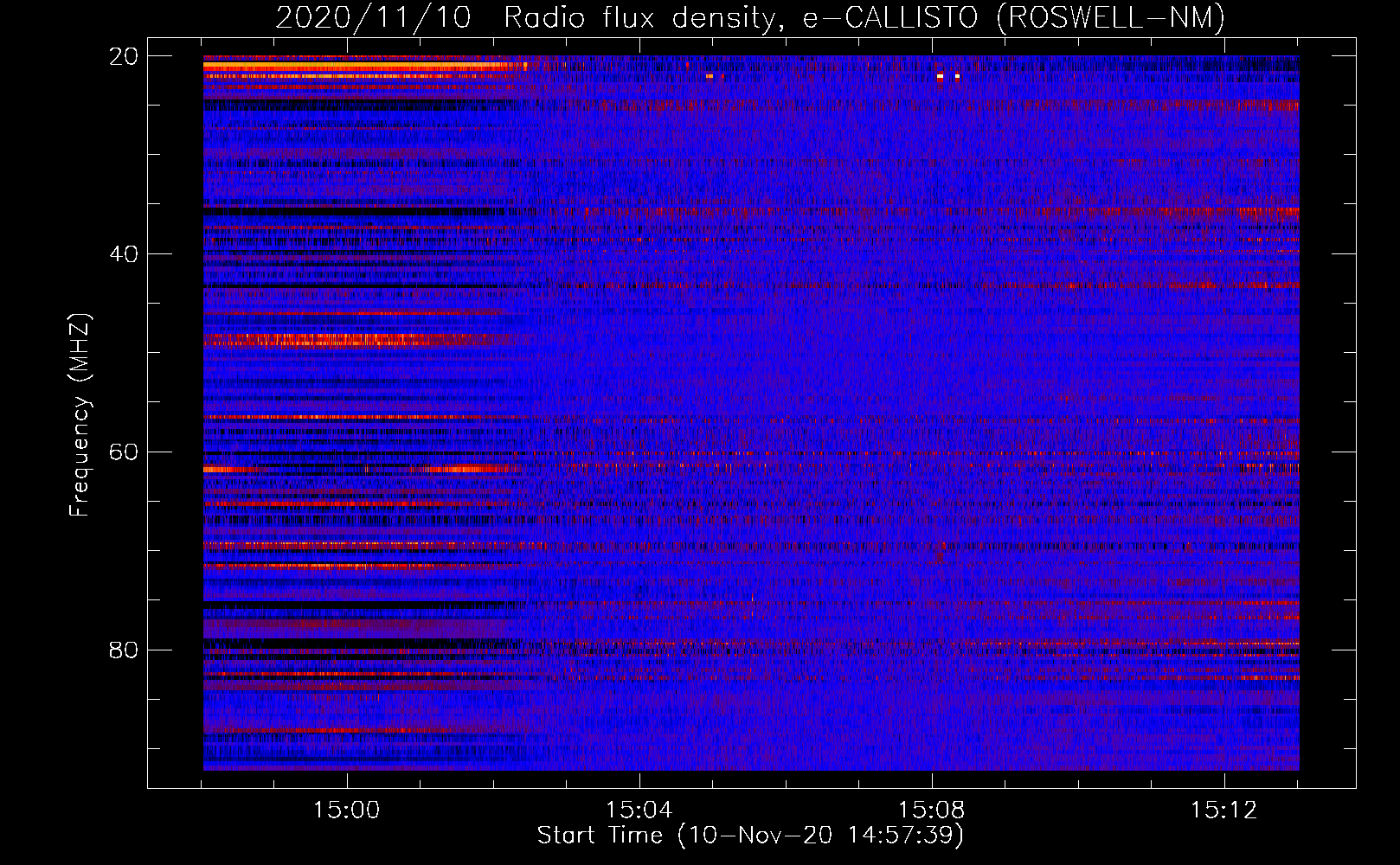This screenshot has width=1400, height=865.
Task: Click the 20 frequency tick label
Action: tap(124, 56)
